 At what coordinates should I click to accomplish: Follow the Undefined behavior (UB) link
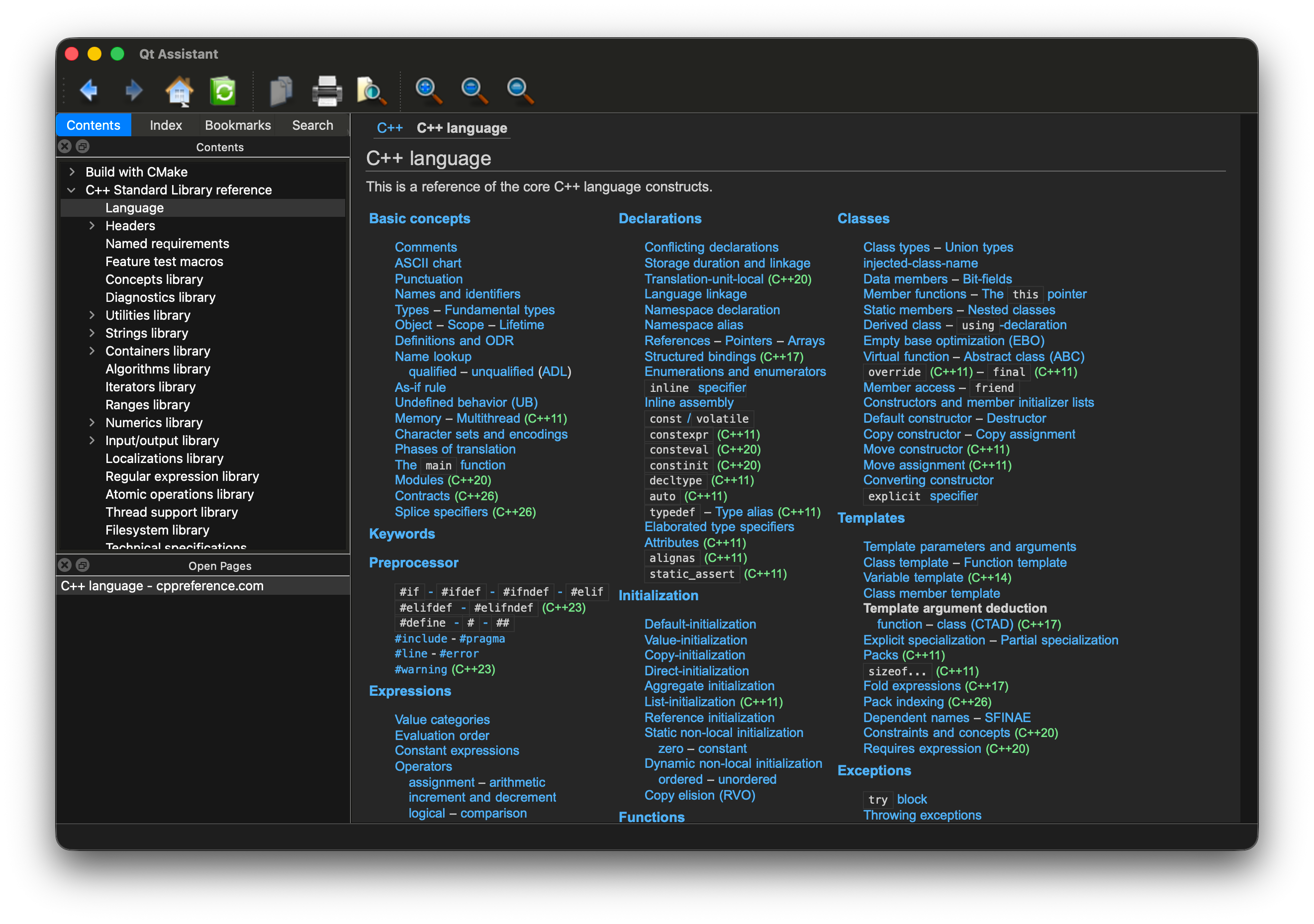[x=467, y=402]
